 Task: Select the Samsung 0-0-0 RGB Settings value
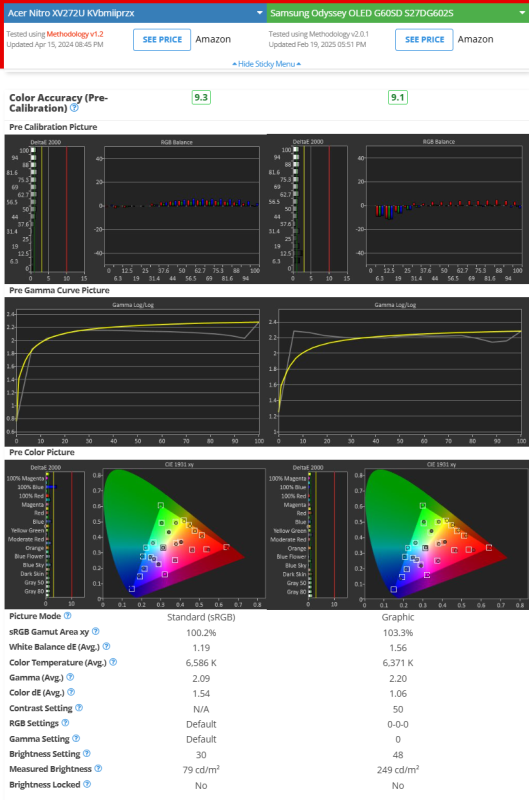(x=398, y=724)
